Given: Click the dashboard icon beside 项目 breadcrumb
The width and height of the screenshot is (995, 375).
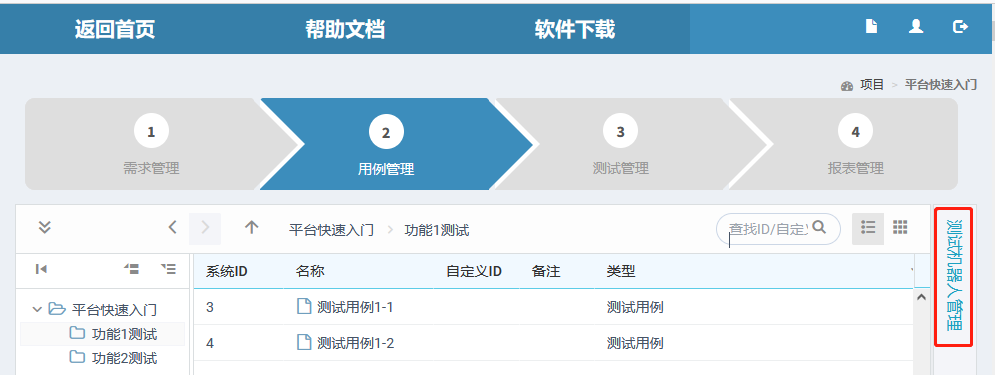Looking at the screenshot, I should click(x=847, y=86).
